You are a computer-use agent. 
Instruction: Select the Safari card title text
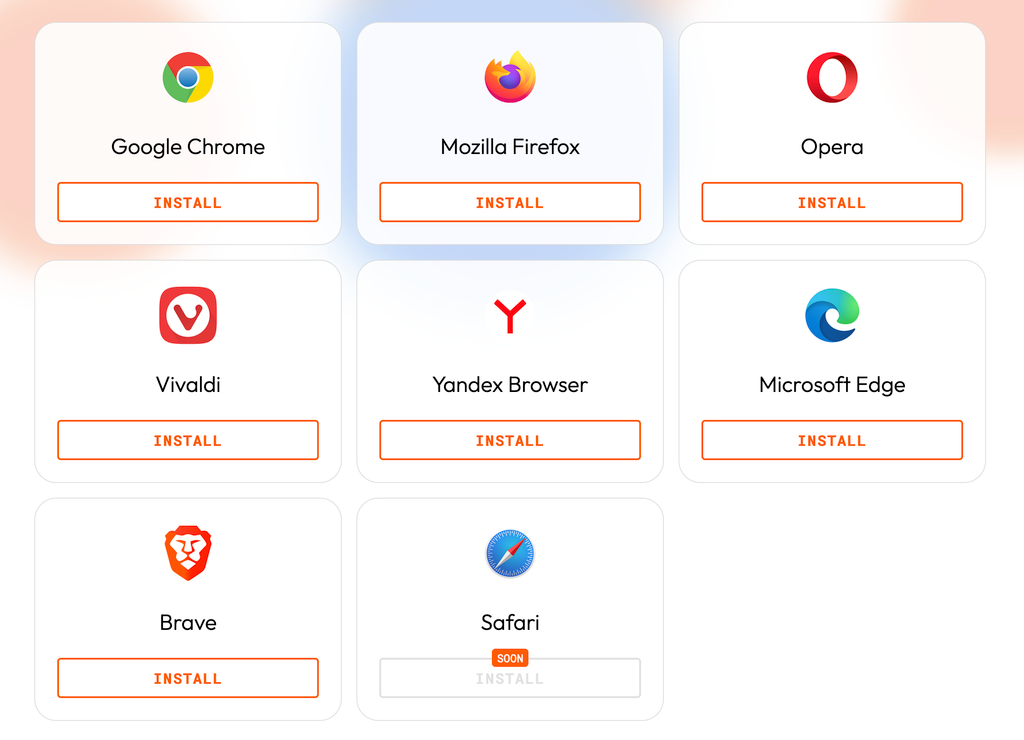tap(510, 622)
